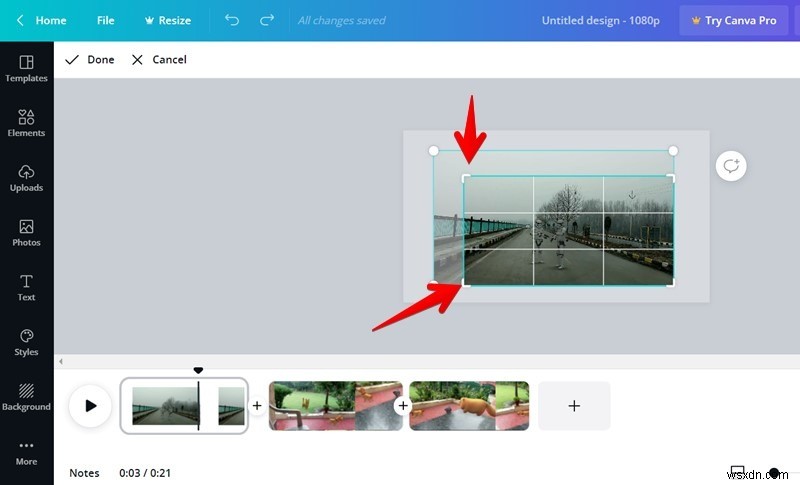
Task: Open the File menu
Action: point(106,20)
